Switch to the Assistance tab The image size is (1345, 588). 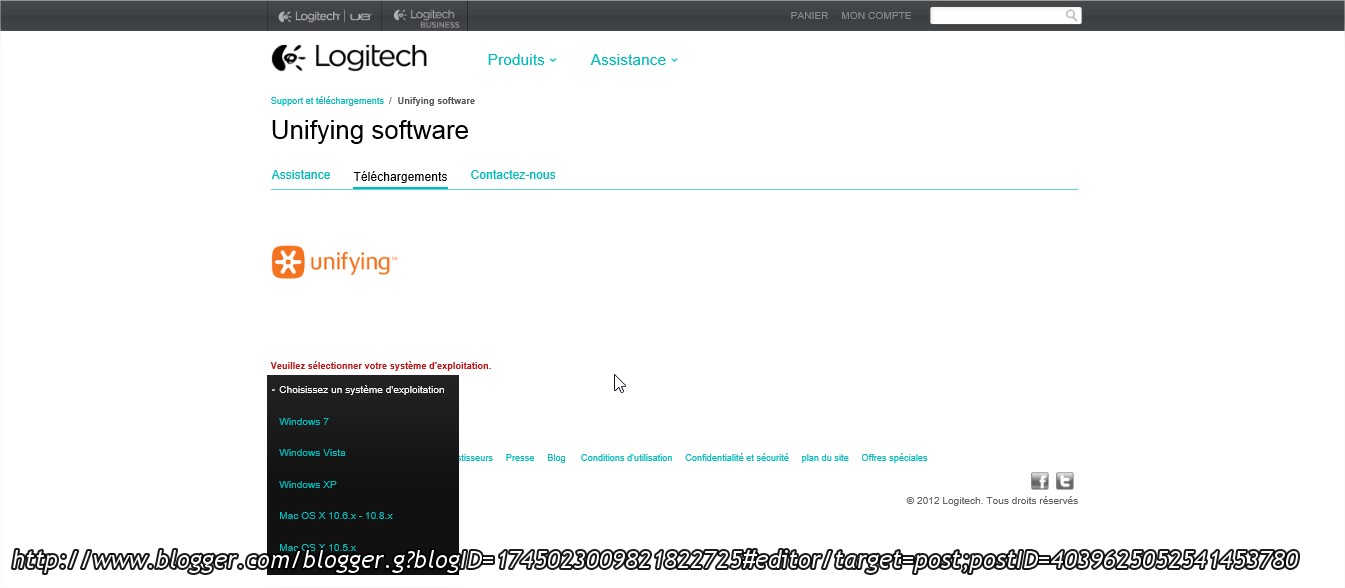click(301, 175)
